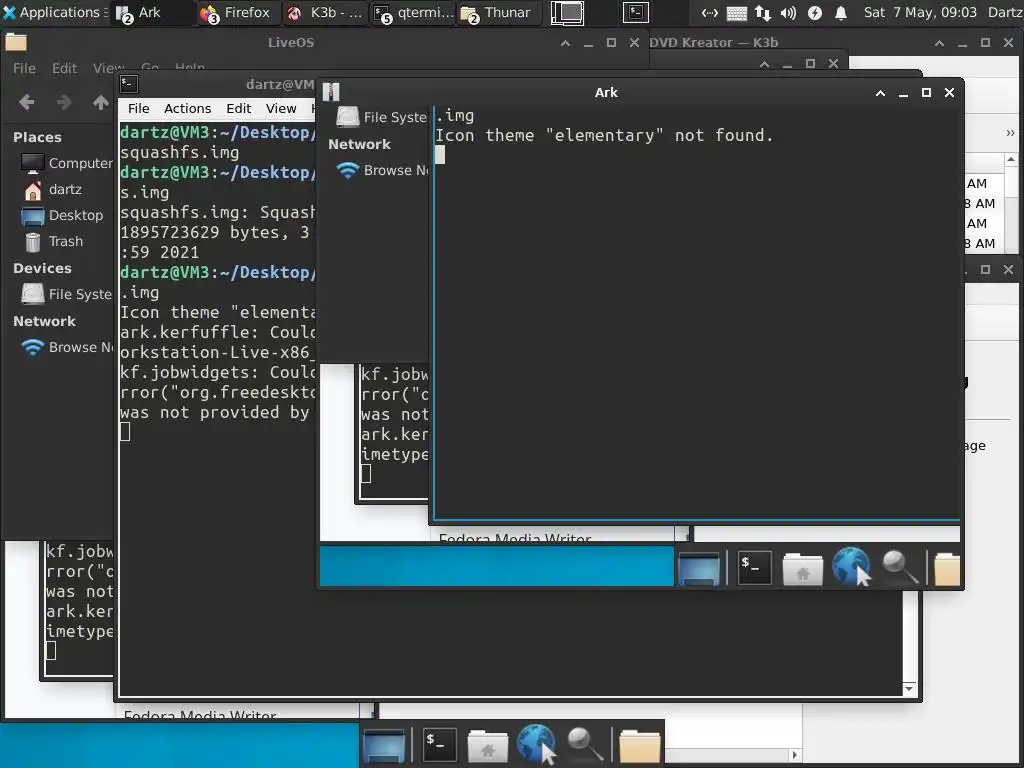This screenshot has width=1024, height=768.
Task: Open the Applications menu in top panel
Action: point(55,12)
